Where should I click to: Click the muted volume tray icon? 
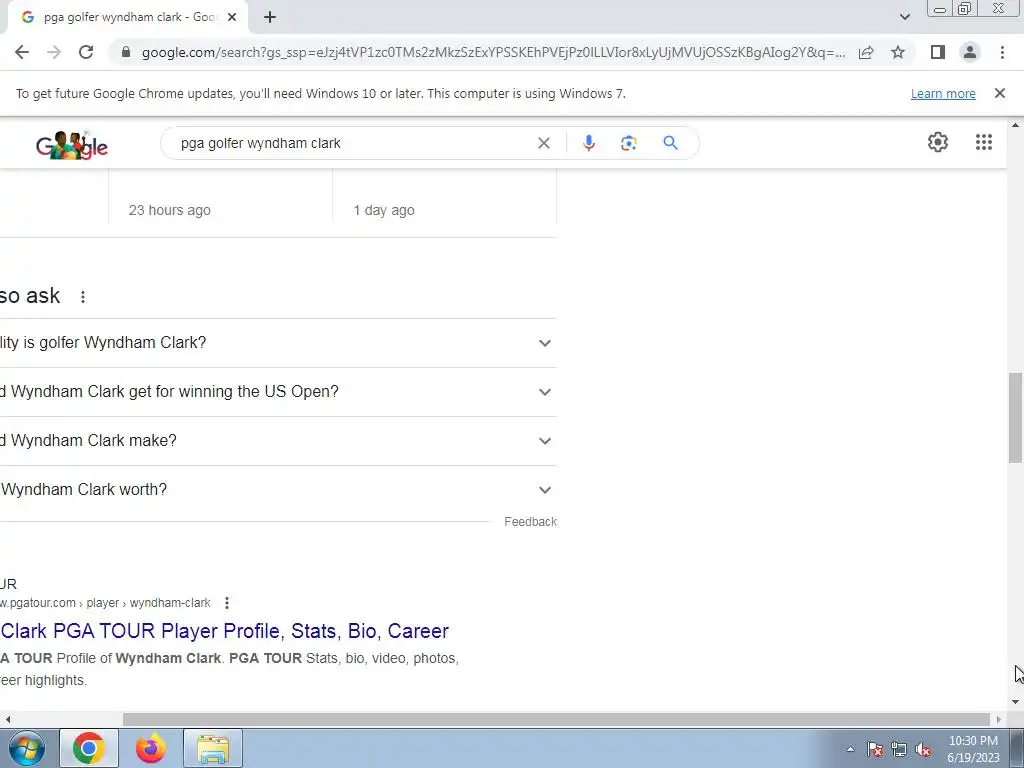coord(923,750)
